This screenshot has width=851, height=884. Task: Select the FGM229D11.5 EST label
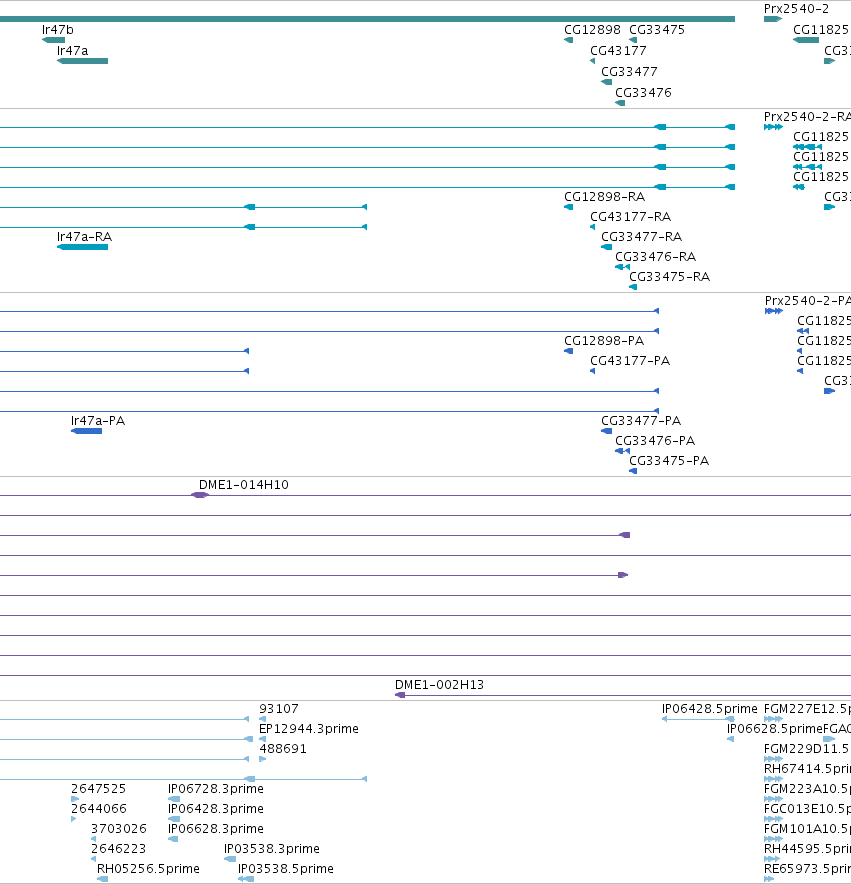click(x=806, y=749)
